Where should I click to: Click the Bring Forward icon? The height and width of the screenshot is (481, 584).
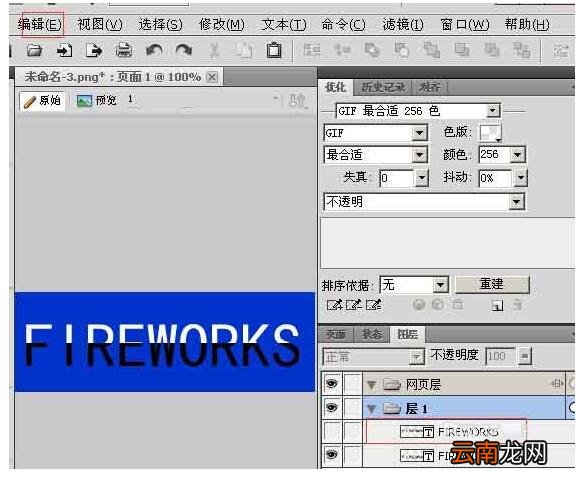pos(462,50)
